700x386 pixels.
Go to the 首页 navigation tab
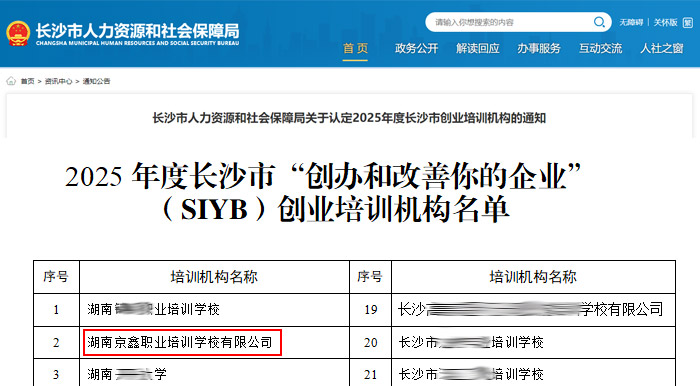coord(355,48)
